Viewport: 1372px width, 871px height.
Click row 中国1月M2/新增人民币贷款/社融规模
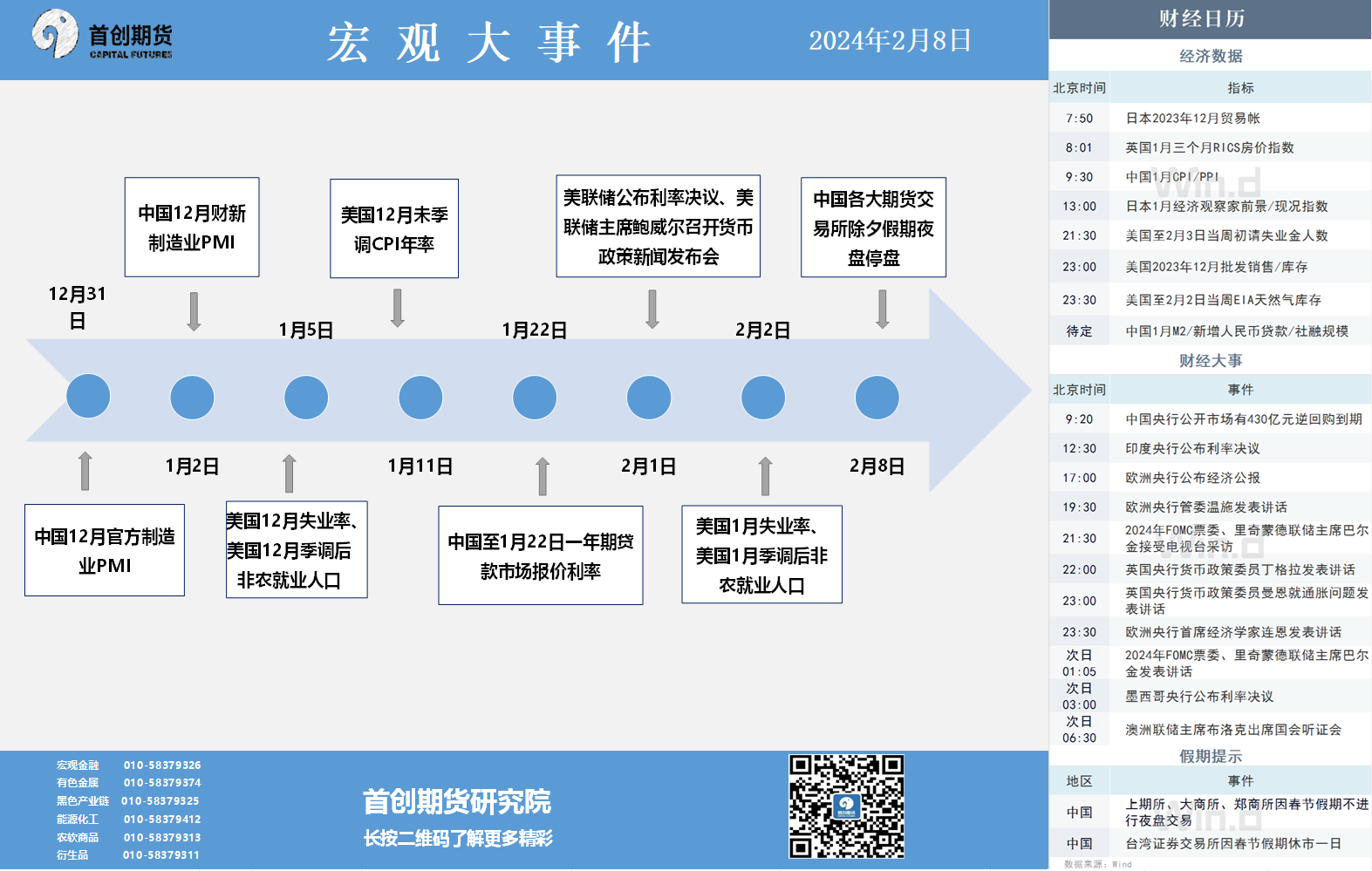[1210, 330]
